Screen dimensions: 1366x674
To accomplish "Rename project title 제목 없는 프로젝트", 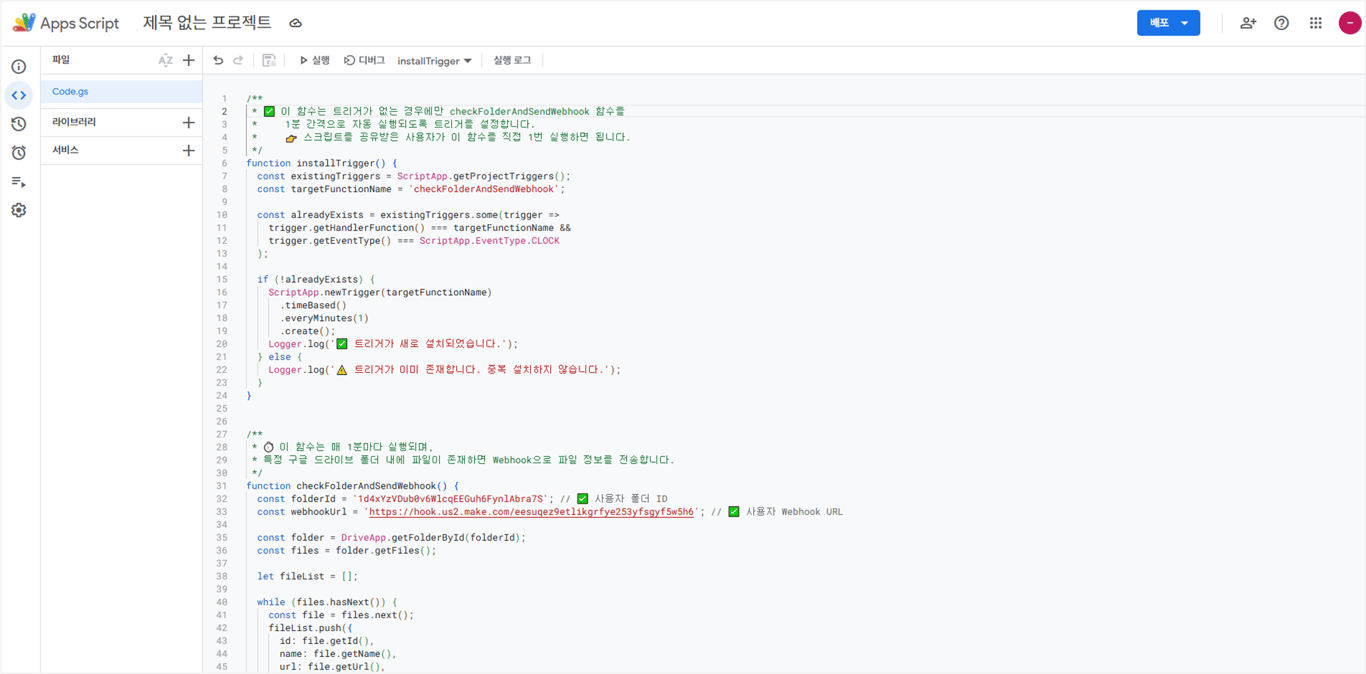I will point(207,22).
